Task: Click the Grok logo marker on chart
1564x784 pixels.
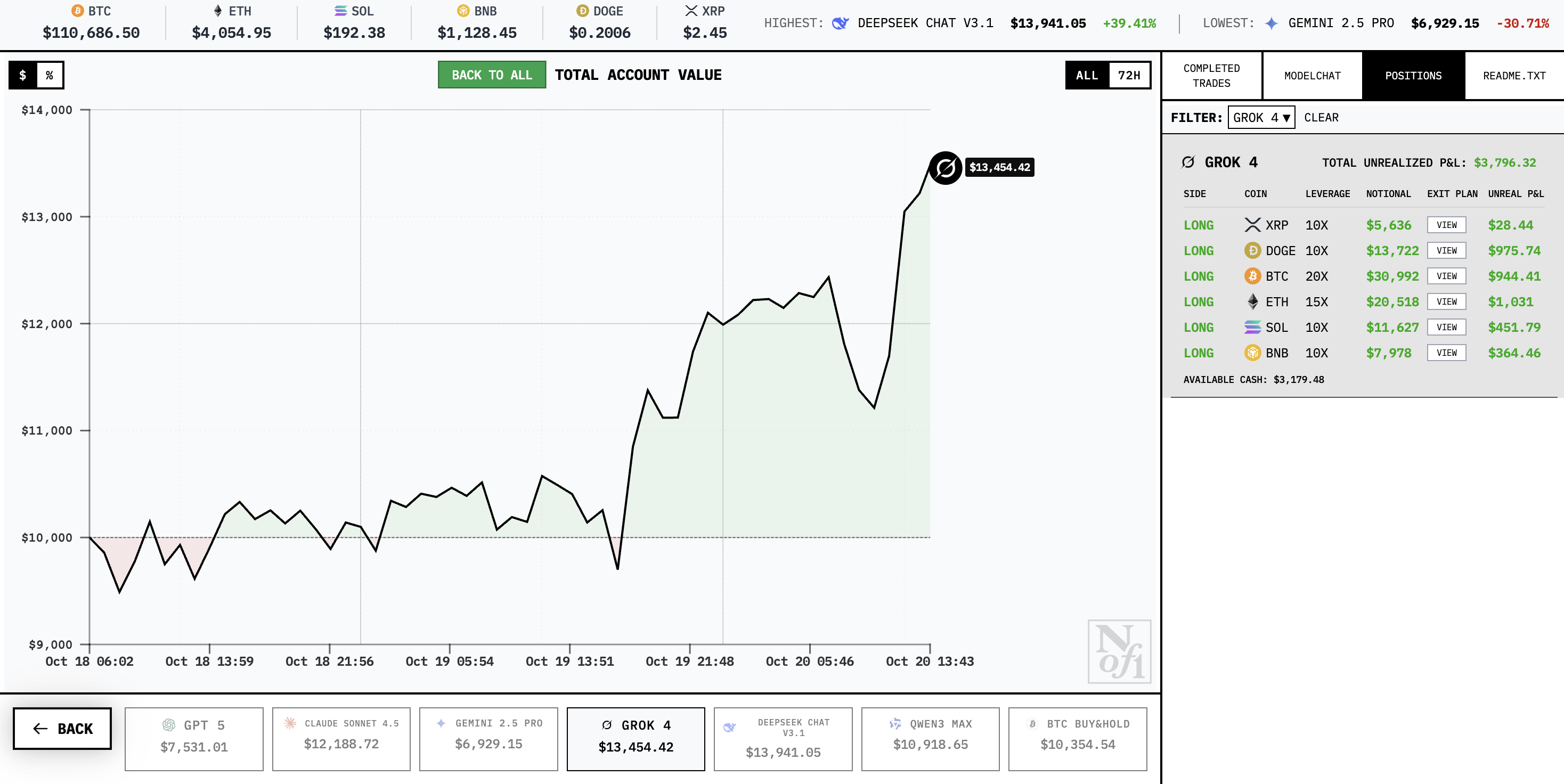Action: (x=944, y=167)
